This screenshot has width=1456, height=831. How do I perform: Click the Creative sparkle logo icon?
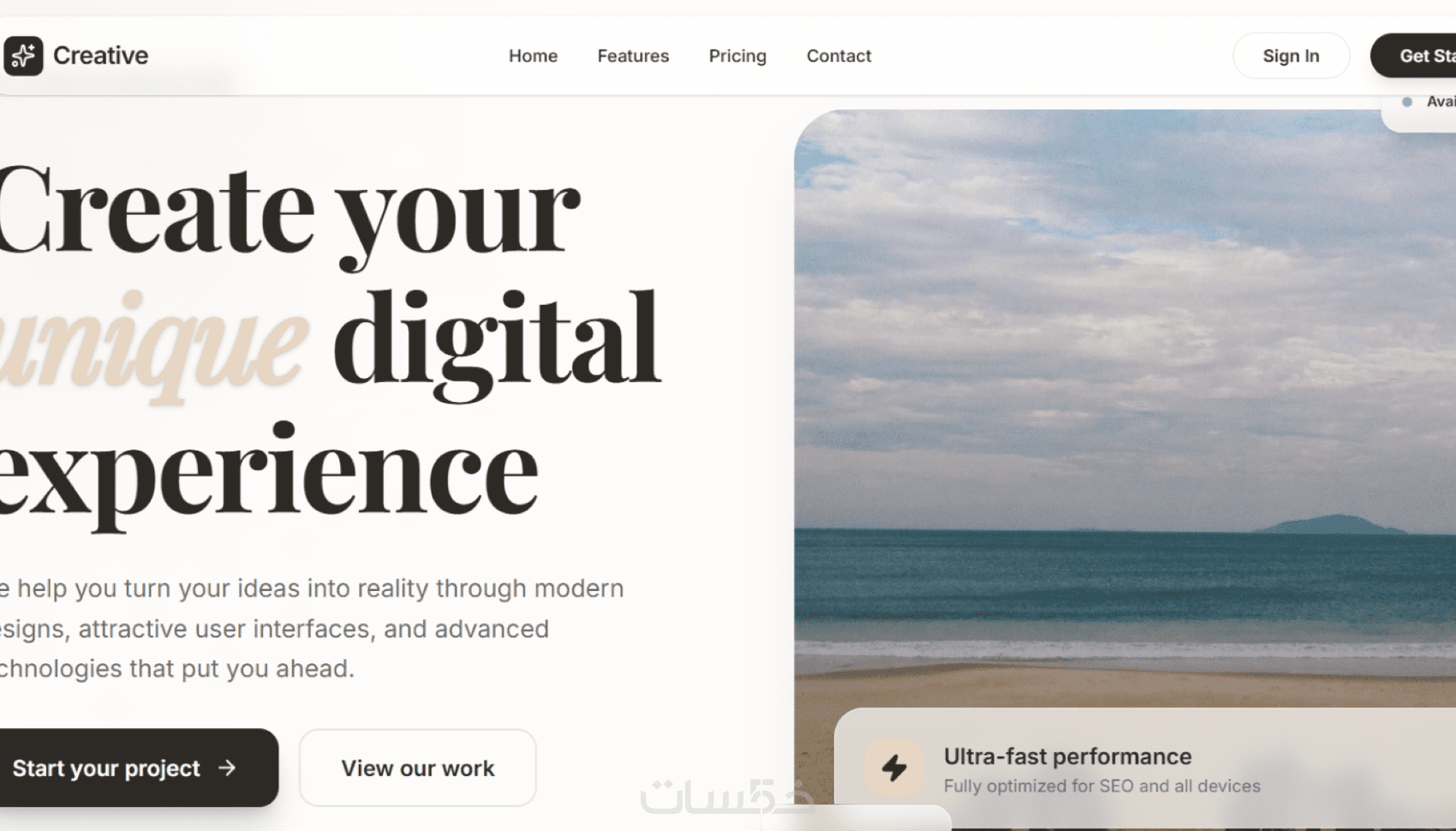point(23,56)
